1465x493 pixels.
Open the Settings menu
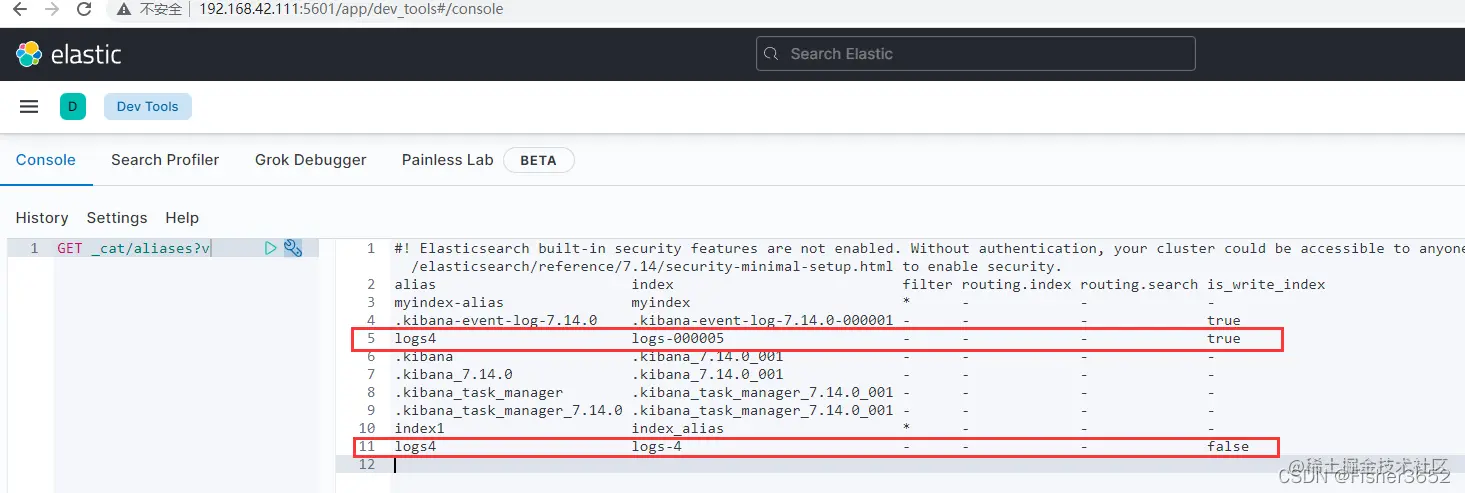point(117,218)
